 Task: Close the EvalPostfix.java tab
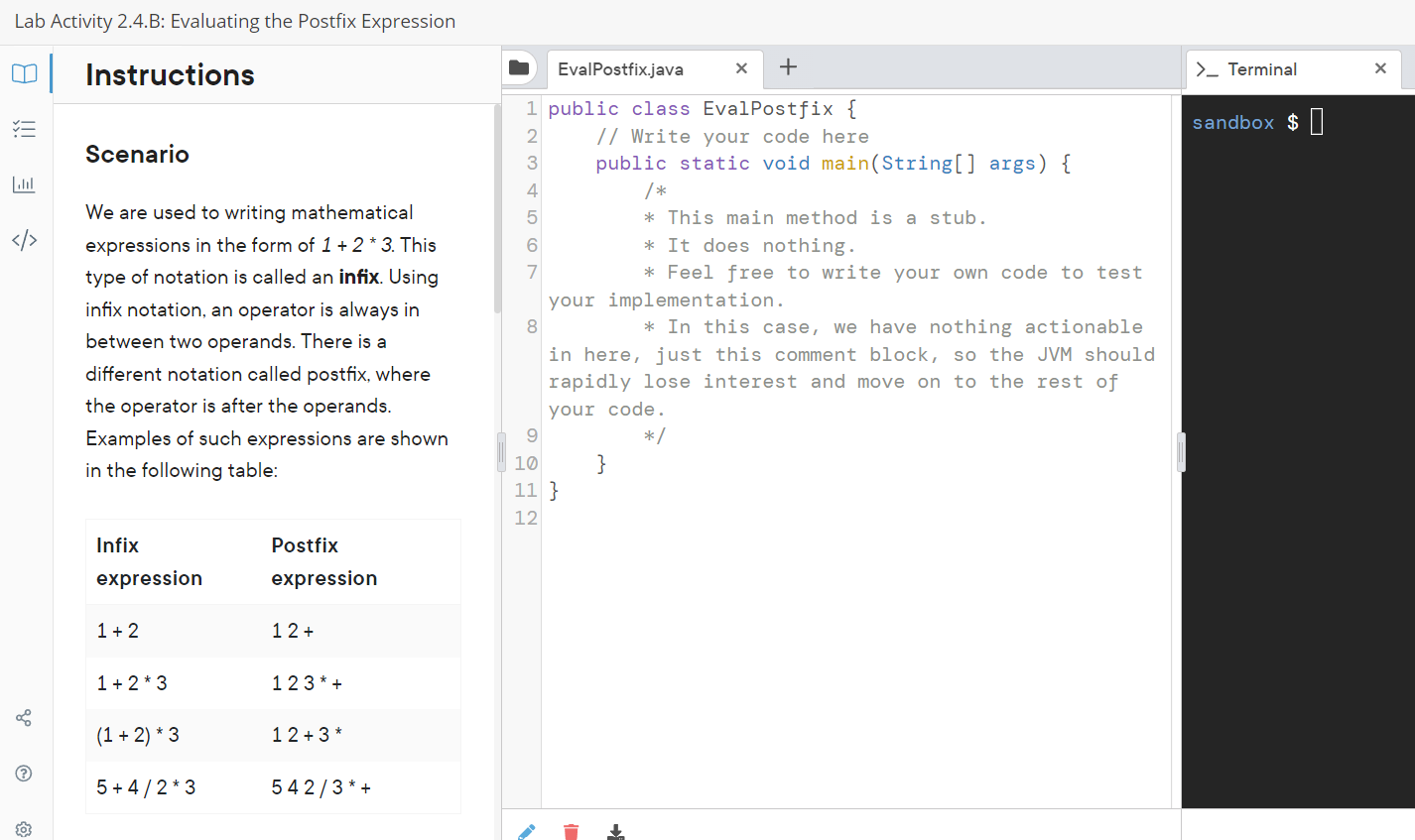(x=740, y=68)
